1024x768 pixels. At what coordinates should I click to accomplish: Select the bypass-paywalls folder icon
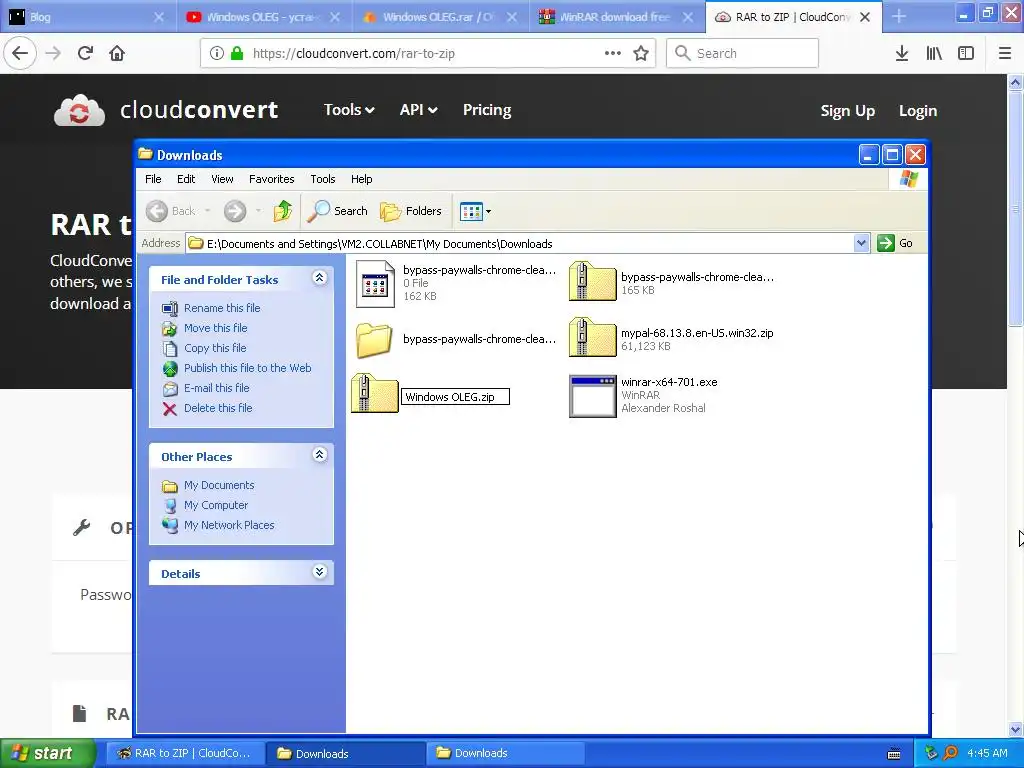point(374,340)
